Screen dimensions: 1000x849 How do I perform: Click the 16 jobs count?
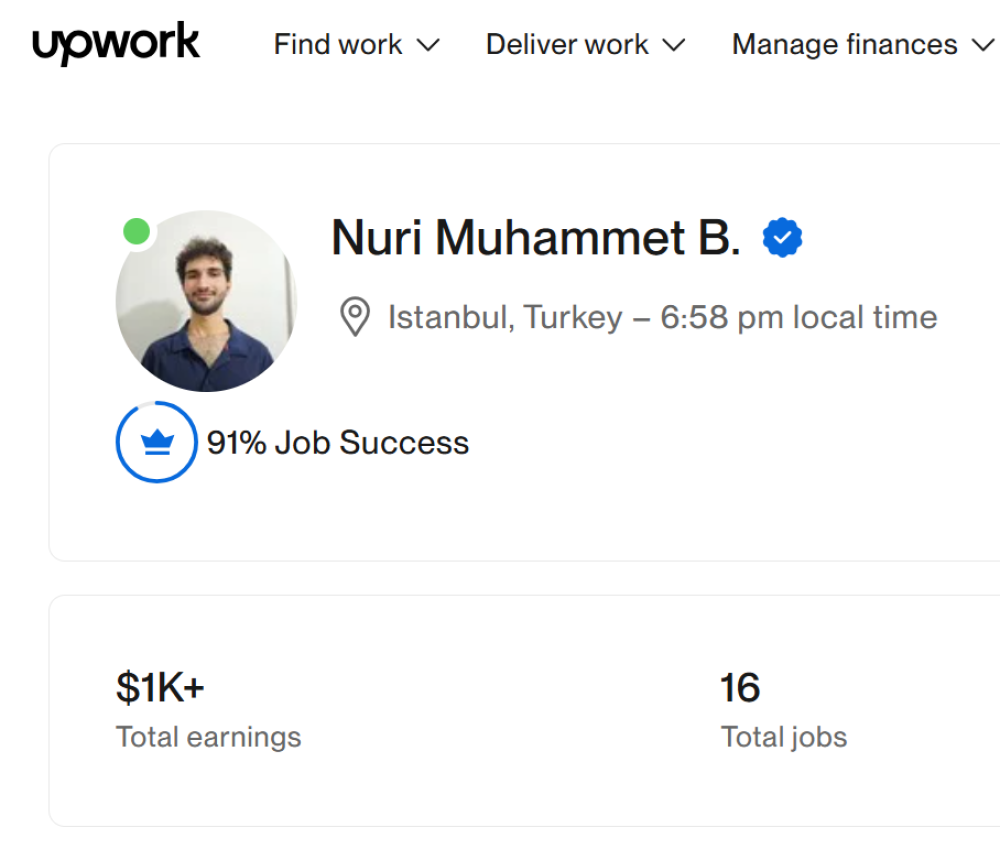coord(740,688)
